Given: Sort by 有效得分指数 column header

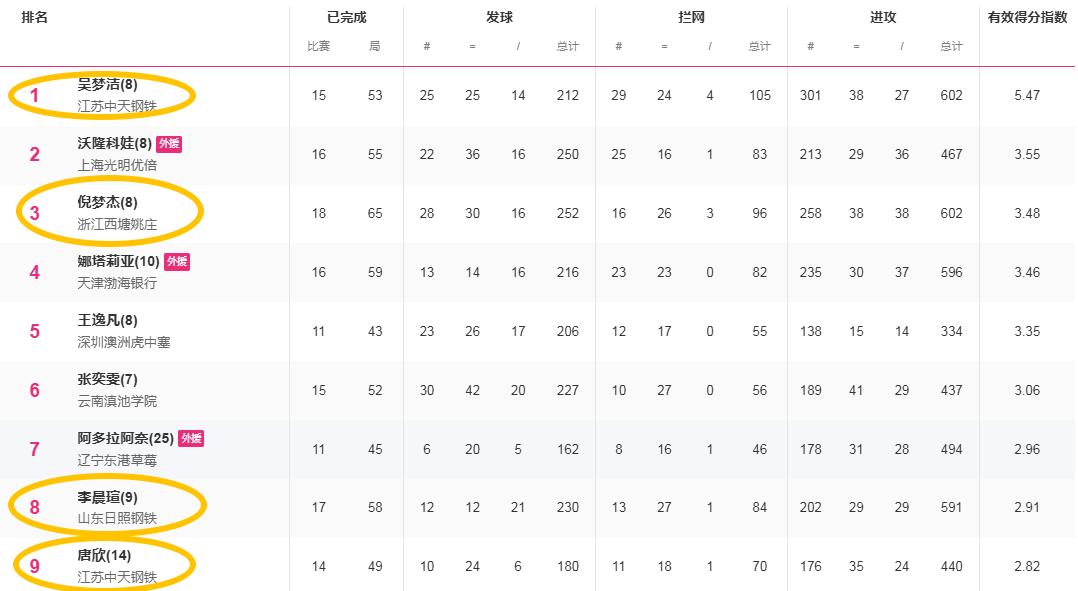Looking at the screenshot, I should (x=1026, y=17).
